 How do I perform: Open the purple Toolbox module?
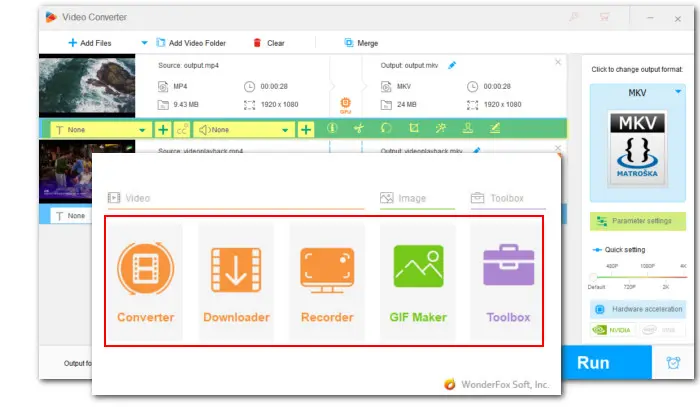[508, 282]
